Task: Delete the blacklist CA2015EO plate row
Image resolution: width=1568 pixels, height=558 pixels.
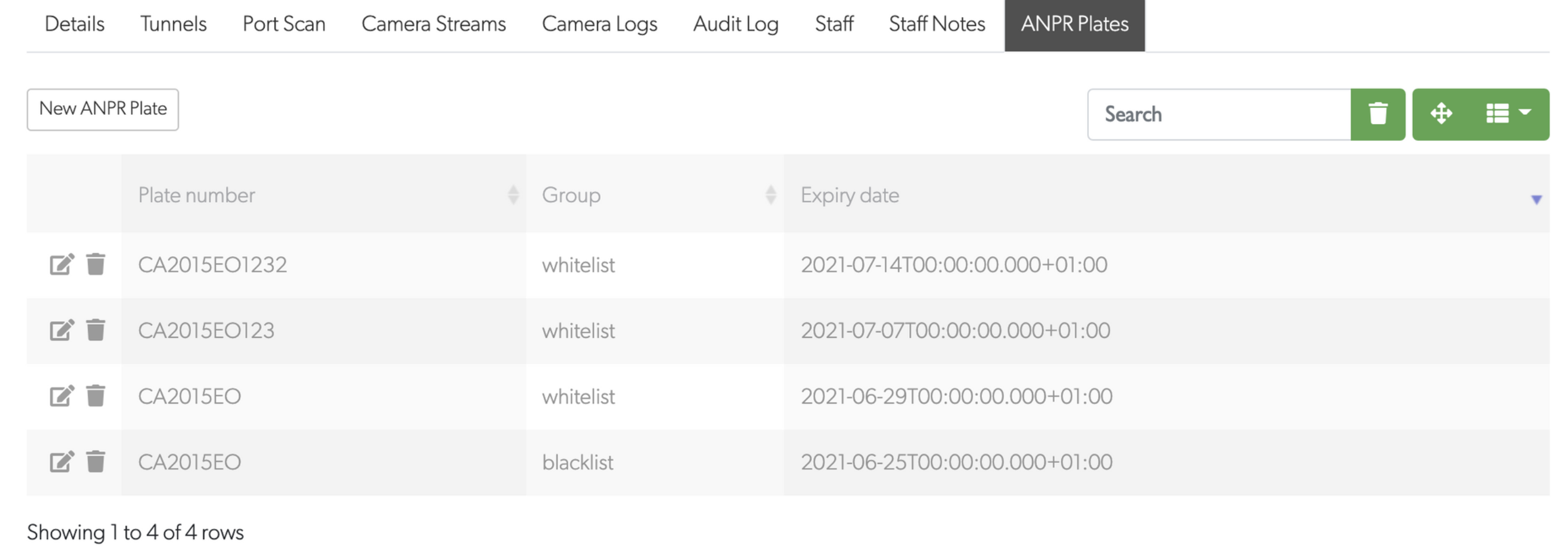Action: point(95,462)
